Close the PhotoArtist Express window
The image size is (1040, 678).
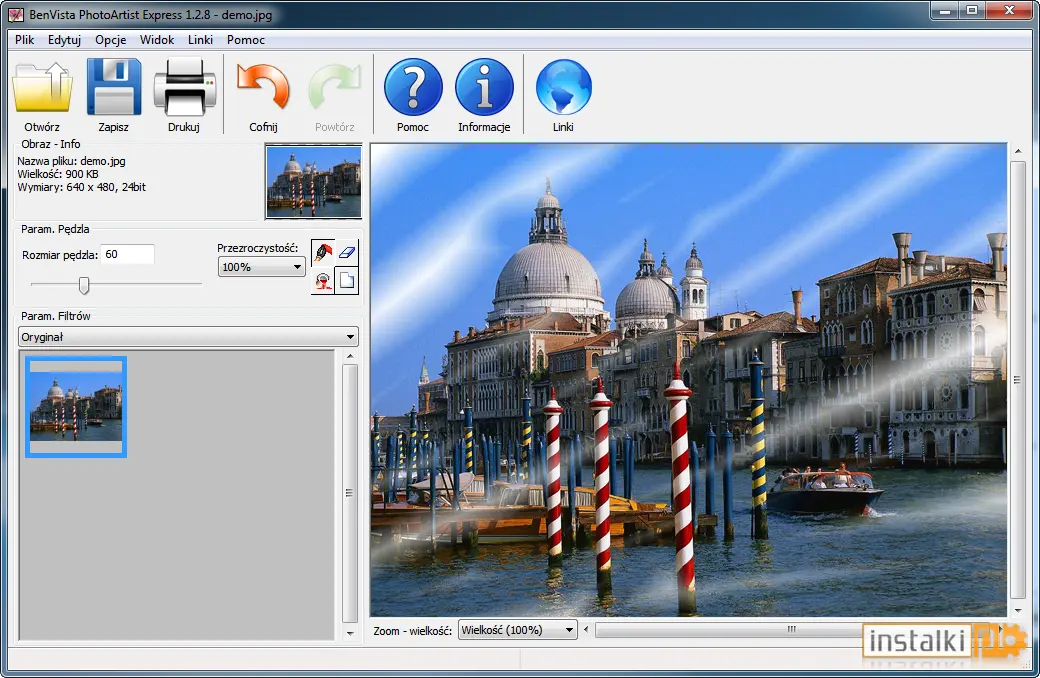pyautogui.click(x=1009, y=11)
